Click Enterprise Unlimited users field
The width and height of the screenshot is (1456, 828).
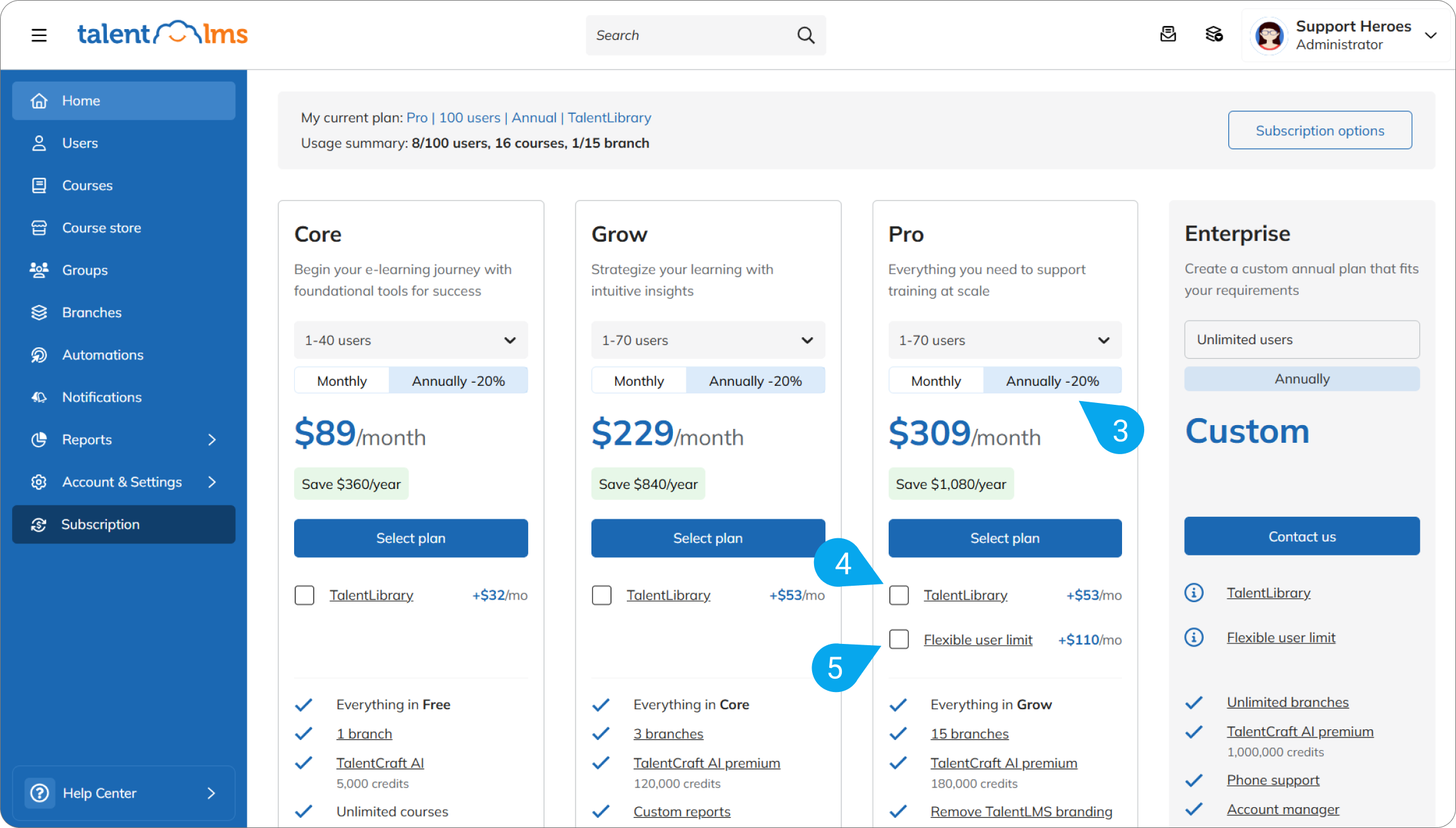coord(1302,340)
